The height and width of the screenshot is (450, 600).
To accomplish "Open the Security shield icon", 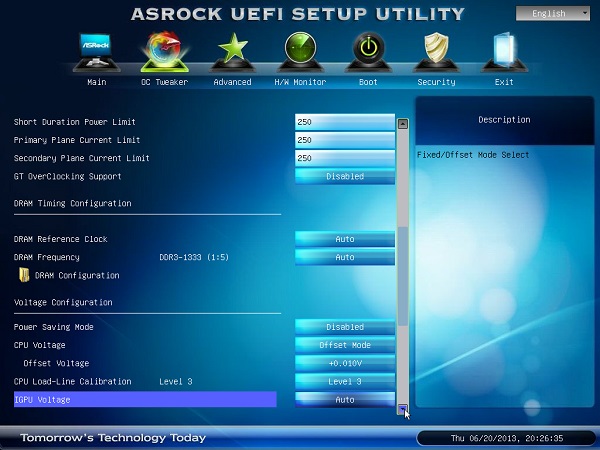I will (436, 52).
